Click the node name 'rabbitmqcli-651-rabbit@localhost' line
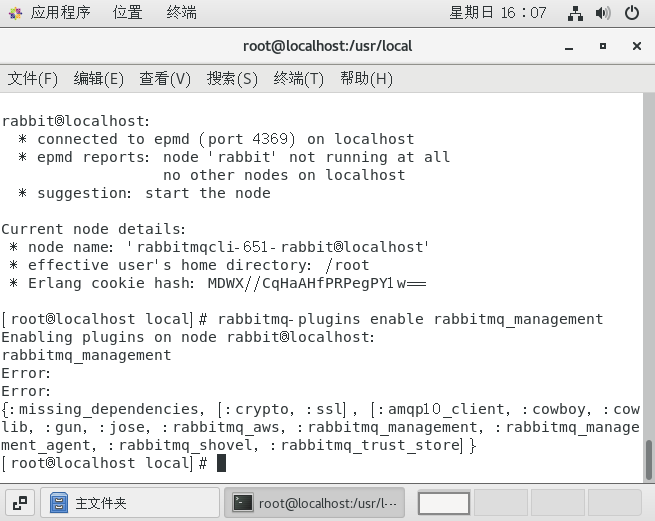Viewport: 655px width, 521px height. [x=228, y=247]
